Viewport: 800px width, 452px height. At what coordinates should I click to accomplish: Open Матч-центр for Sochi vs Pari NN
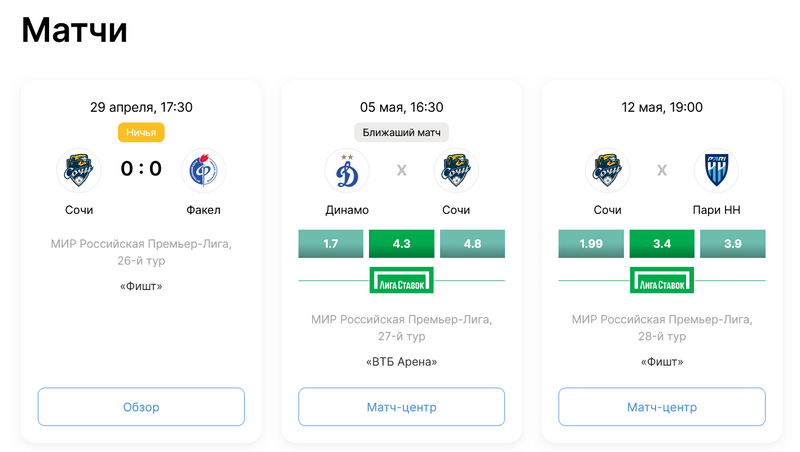pyautogui.click(x=661, y=407)
